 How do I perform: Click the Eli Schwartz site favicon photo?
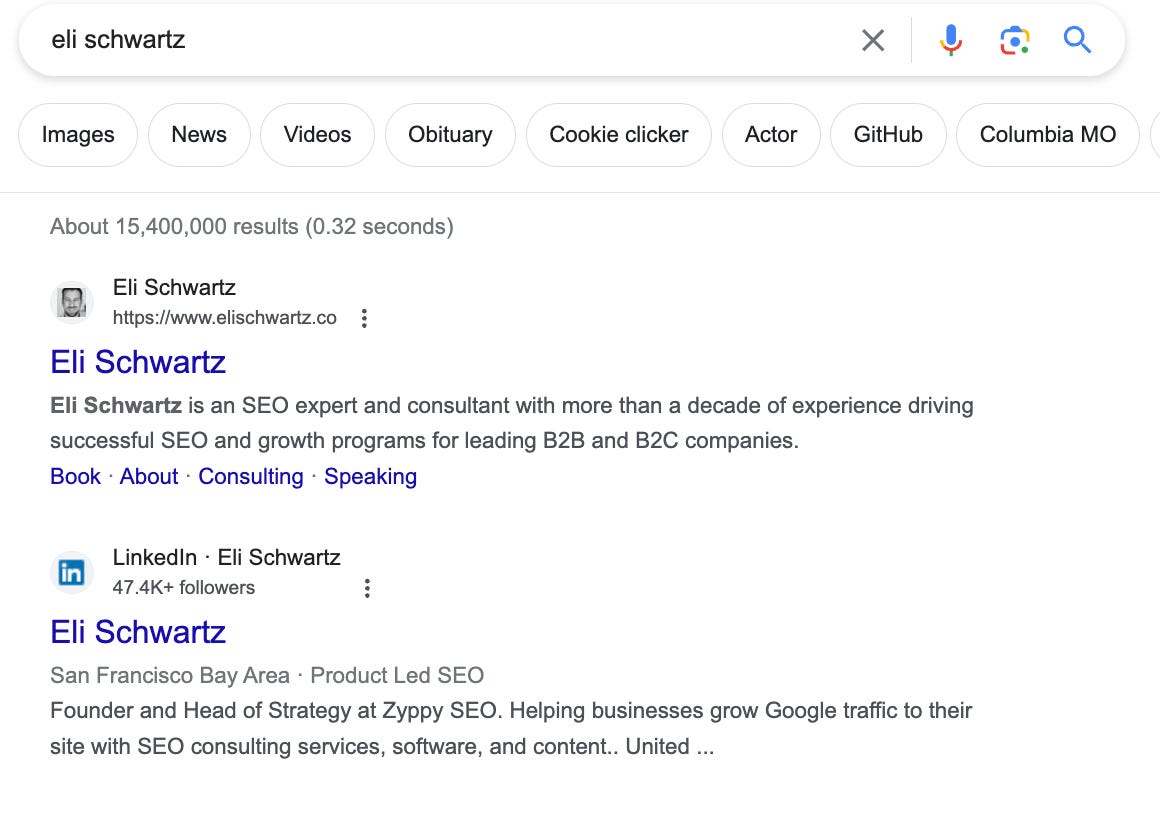72,302
